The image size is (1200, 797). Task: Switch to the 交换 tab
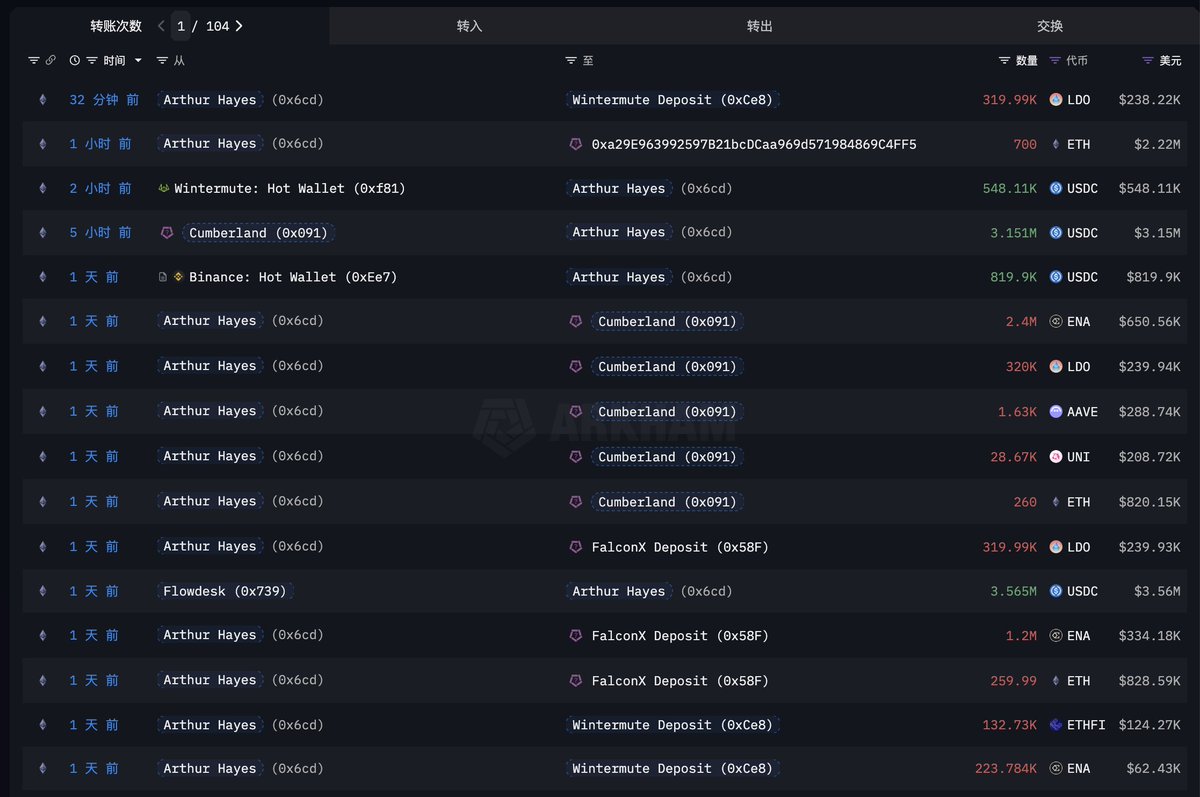(x=1050, y=26)
